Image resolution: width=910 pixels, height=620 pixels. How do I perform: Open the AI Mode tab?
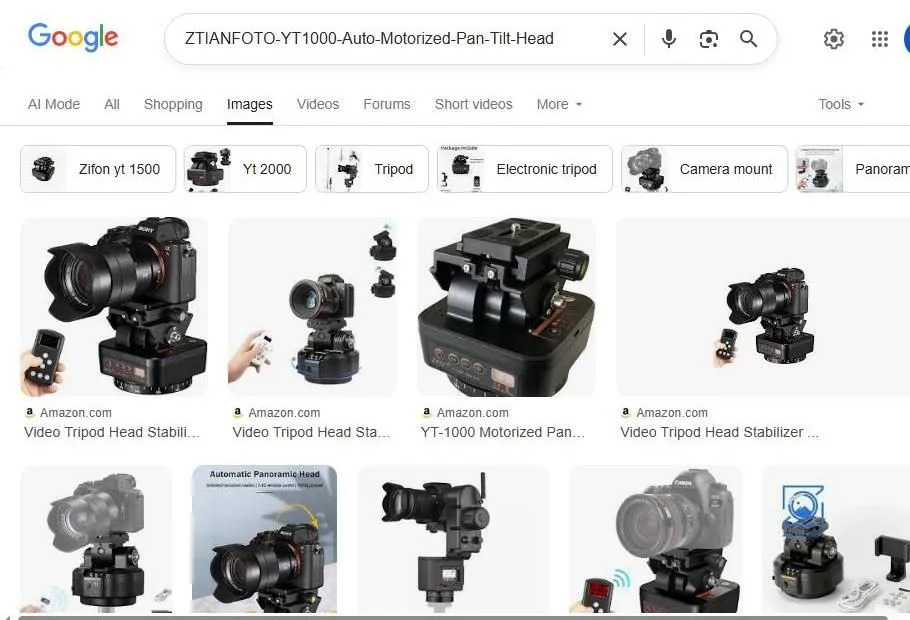coord(53,104)
